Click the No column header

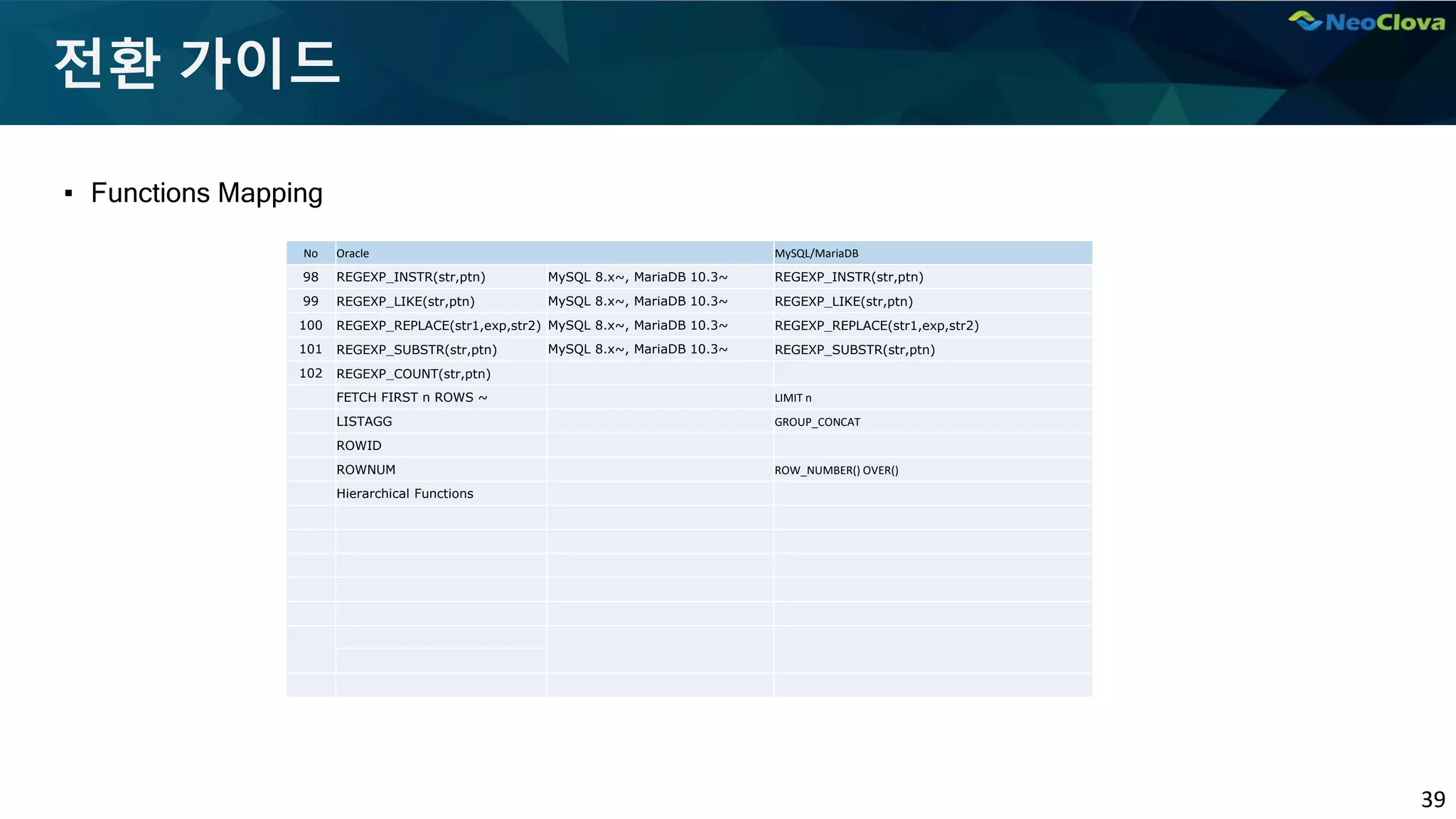coord(311,253)
